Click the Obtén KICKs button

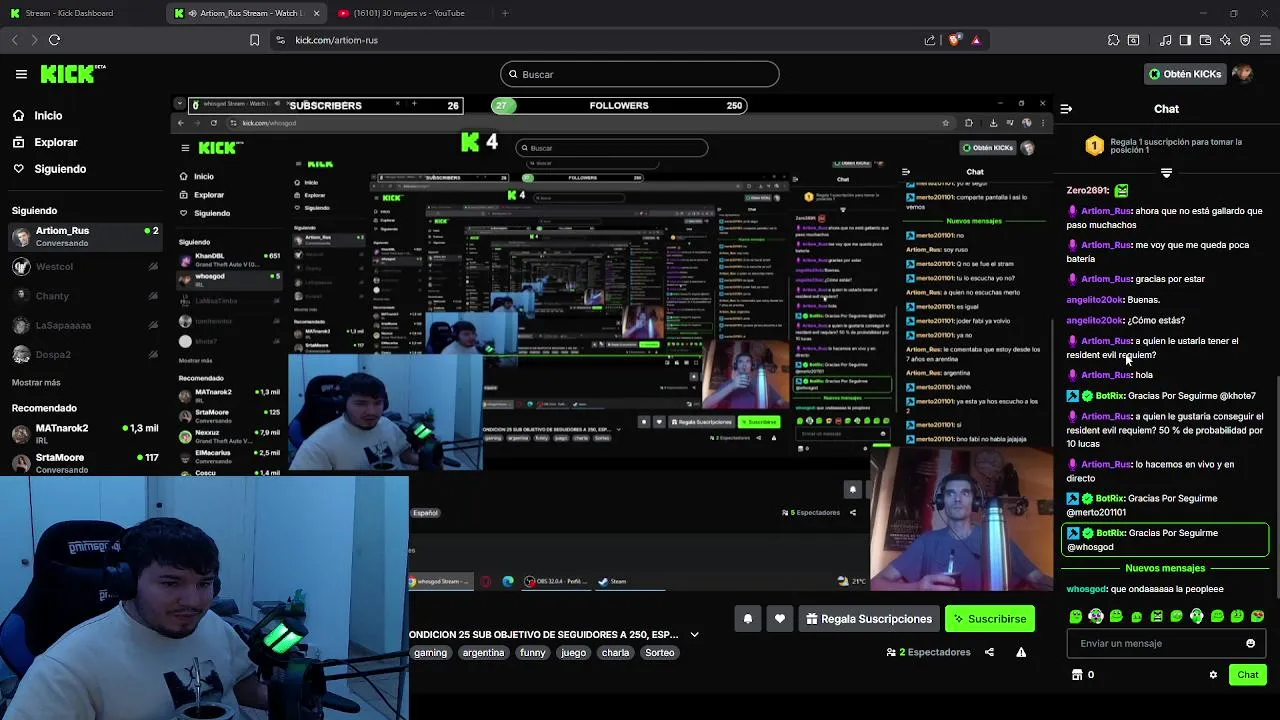point(1185,74)
